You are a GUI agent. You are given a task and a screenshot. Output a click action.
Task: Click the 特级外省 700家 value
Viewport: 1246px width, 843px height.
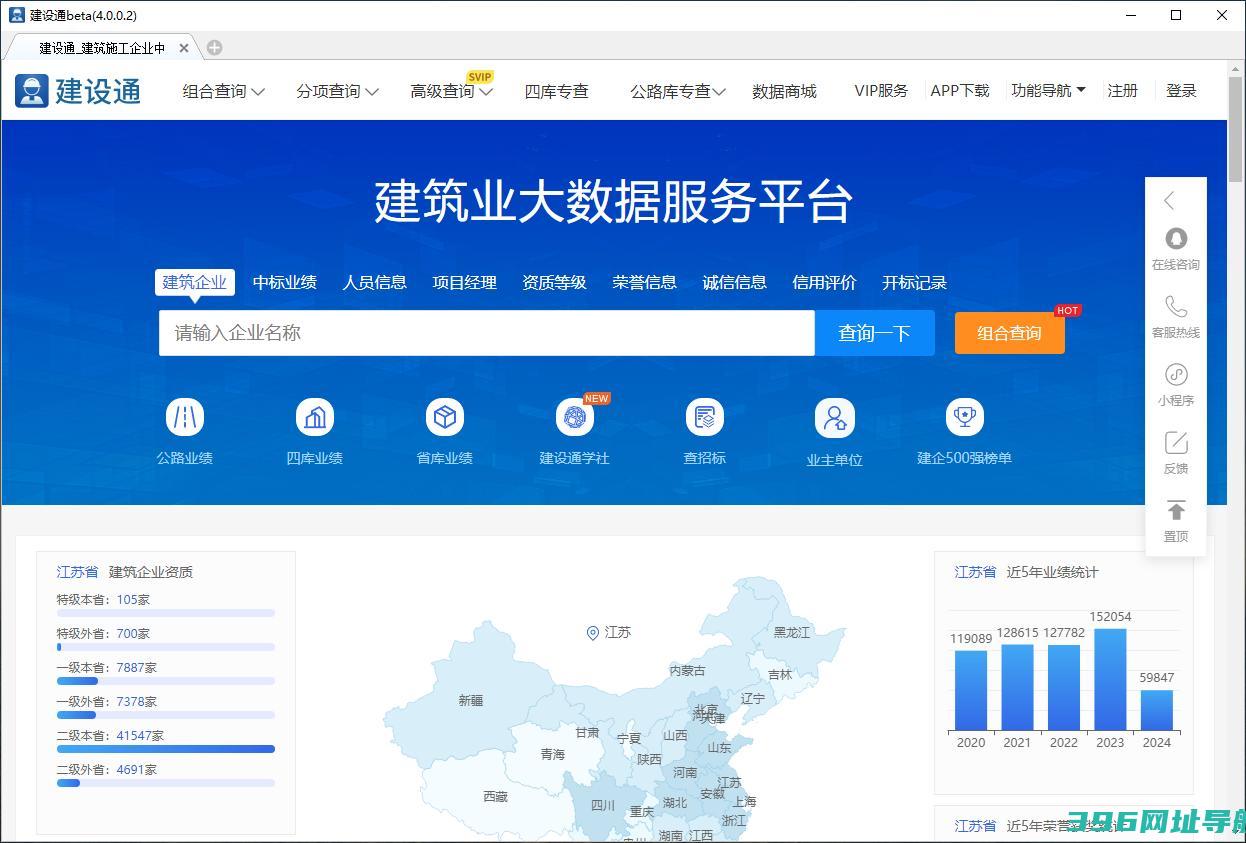click(133, 634)
